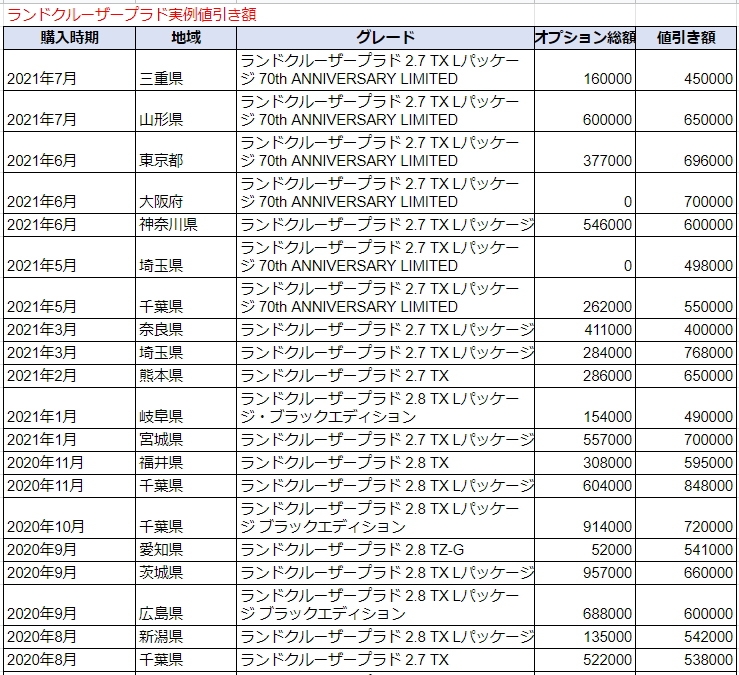Screen dimensions: 739x675
Task: Select discount 498000 cell
Action: pos(686,257)
